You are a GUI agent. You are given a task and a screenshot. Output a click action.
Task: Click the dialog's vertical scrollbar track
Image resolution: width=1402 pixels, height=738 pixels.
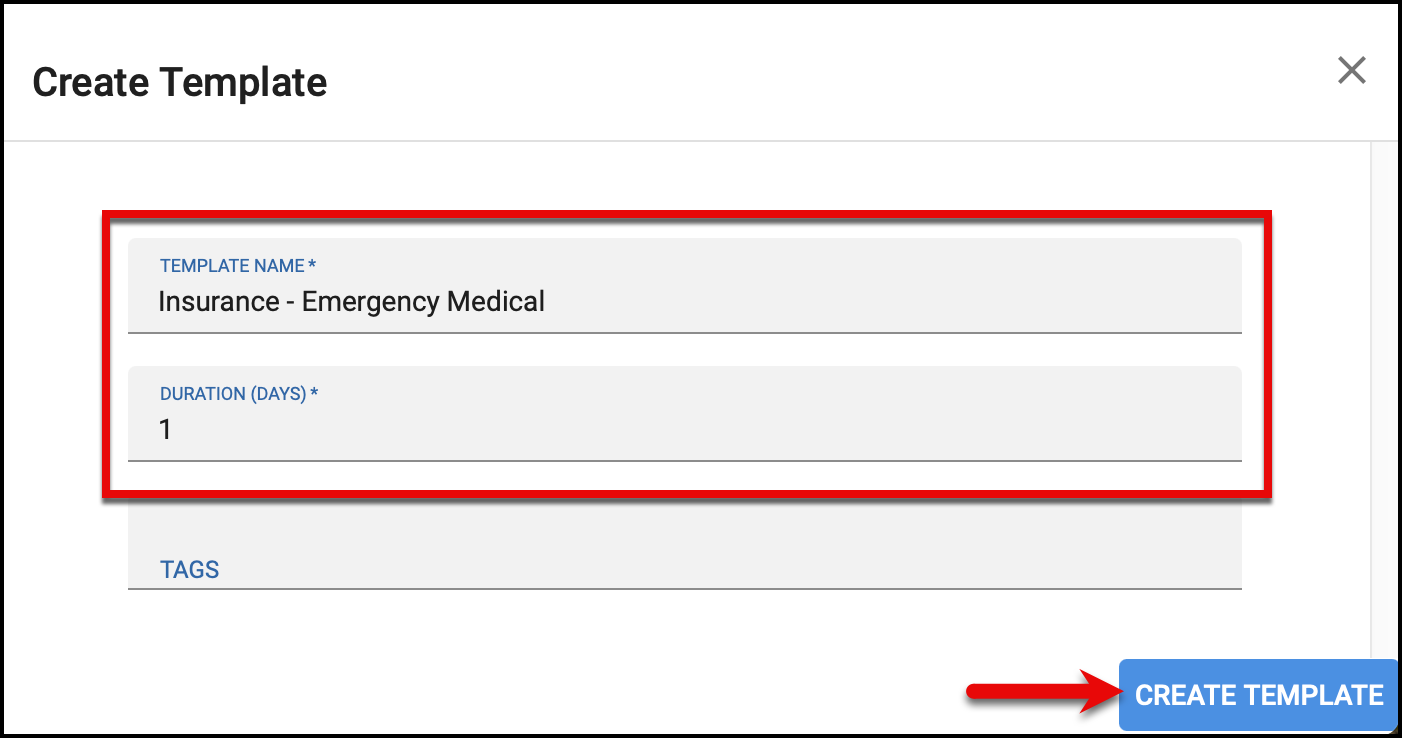(1383, 398)
